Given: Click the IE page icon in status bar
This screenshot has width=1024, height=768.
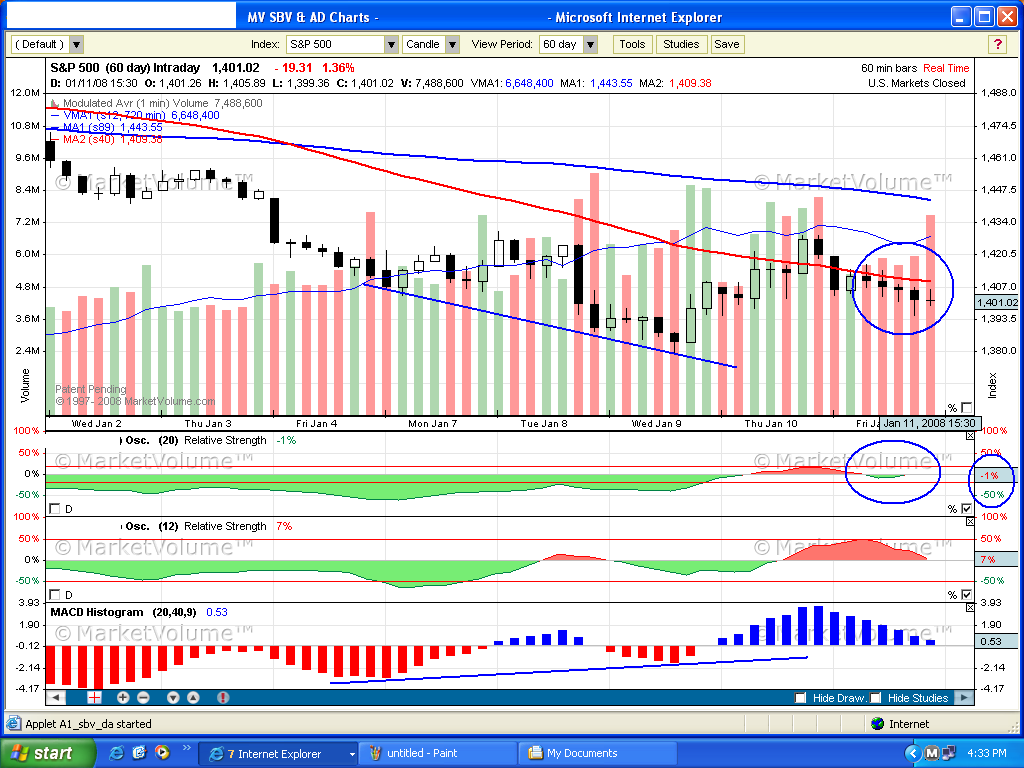Looking at the screenshot, I should pos(13,724).
